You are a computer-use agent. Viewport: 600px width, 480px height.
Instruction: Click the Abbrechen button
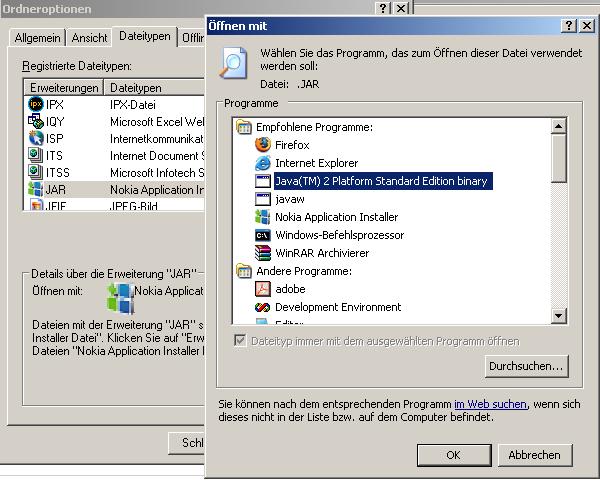coord(535,455)
